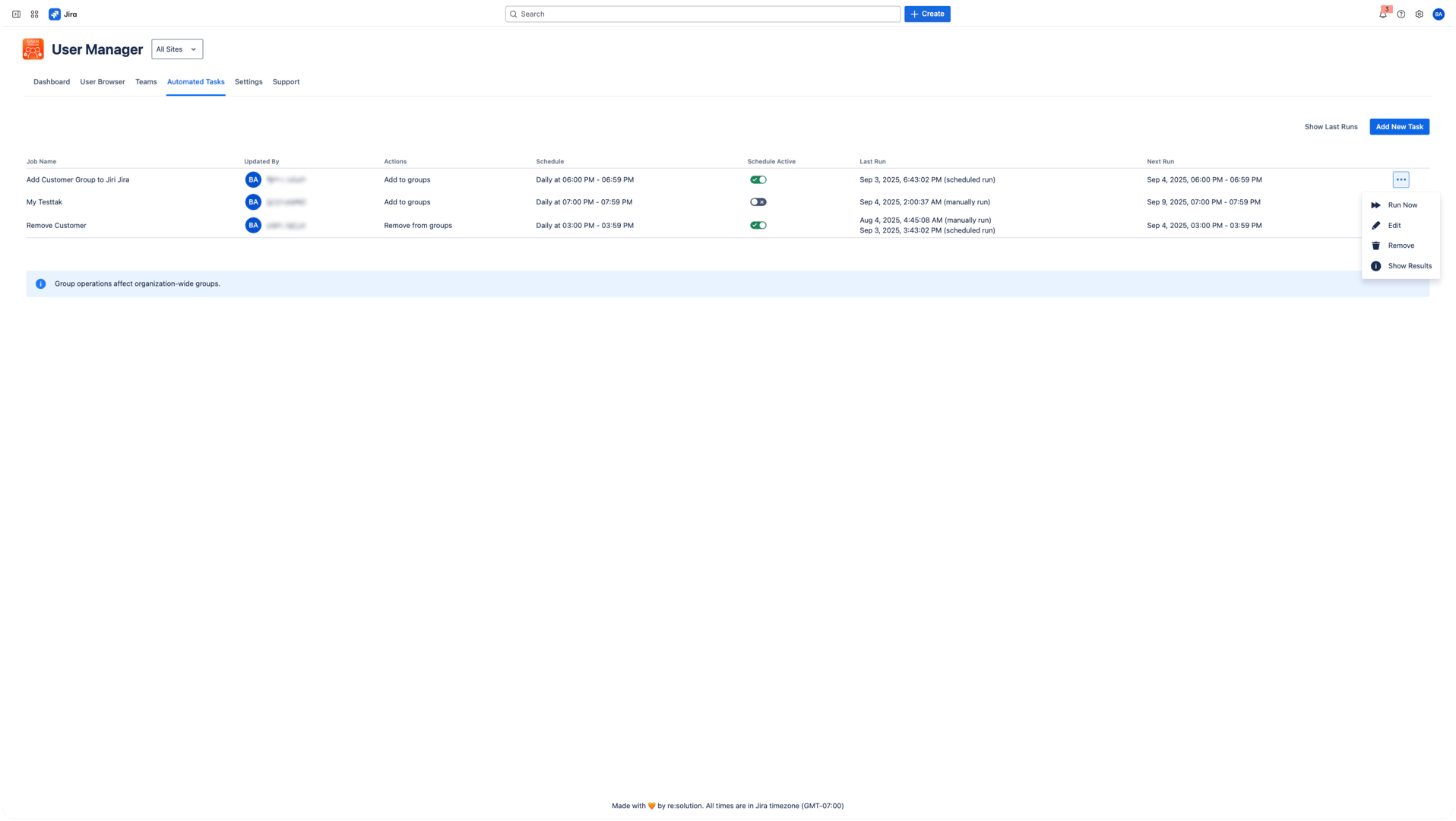Enable the schedule toggle for My Testtak
1456x821 pixels.
(758, 201)
